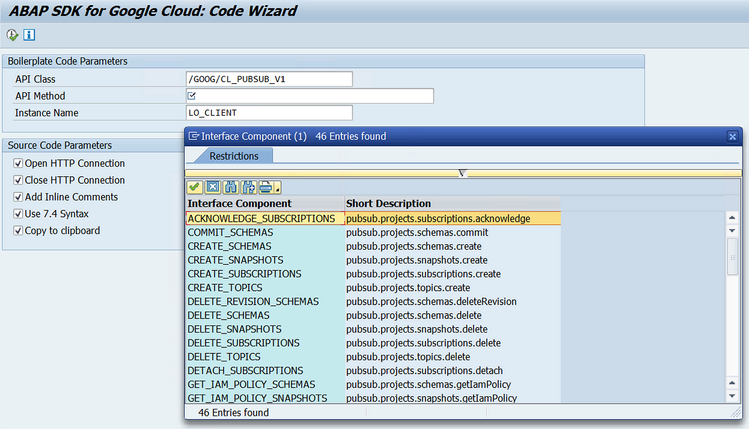The image size is (749, 429).
Task: Cancel the value list with the X icon
Action: (213, 187)
